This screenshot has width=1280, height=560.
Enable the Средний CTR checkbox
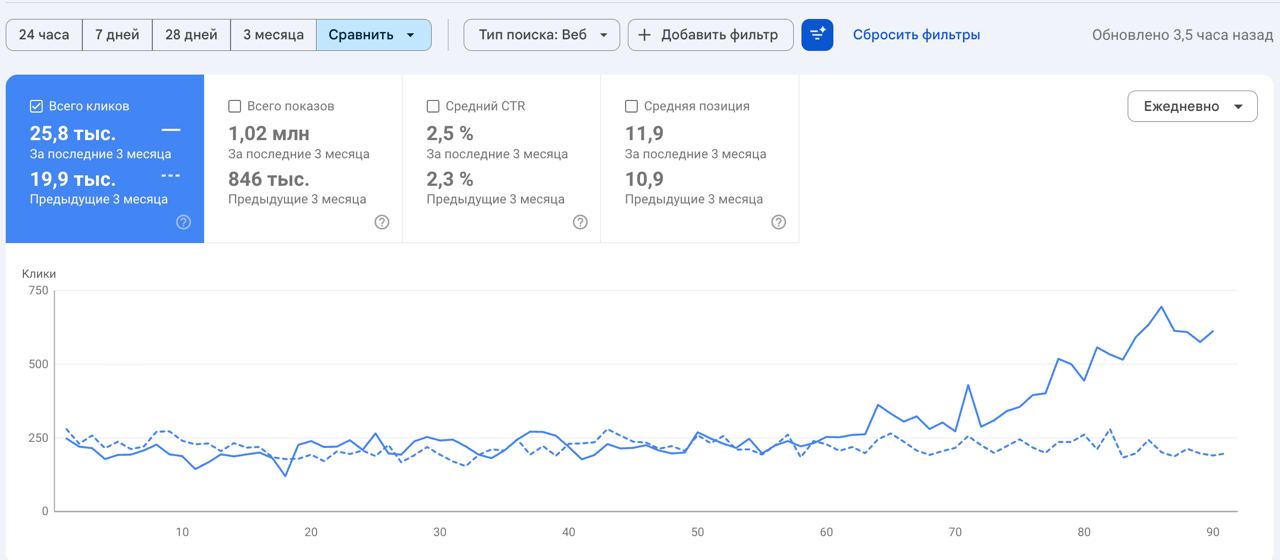coord(433,106)
